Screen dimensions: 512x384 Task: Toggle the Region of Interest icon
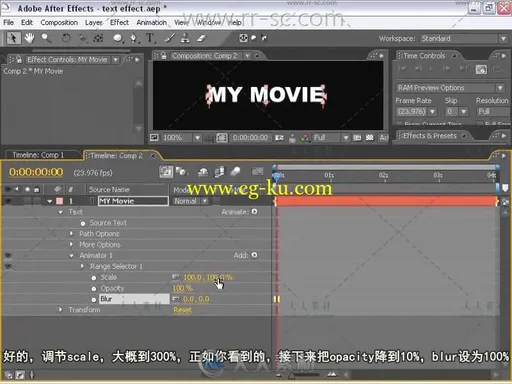357,138
